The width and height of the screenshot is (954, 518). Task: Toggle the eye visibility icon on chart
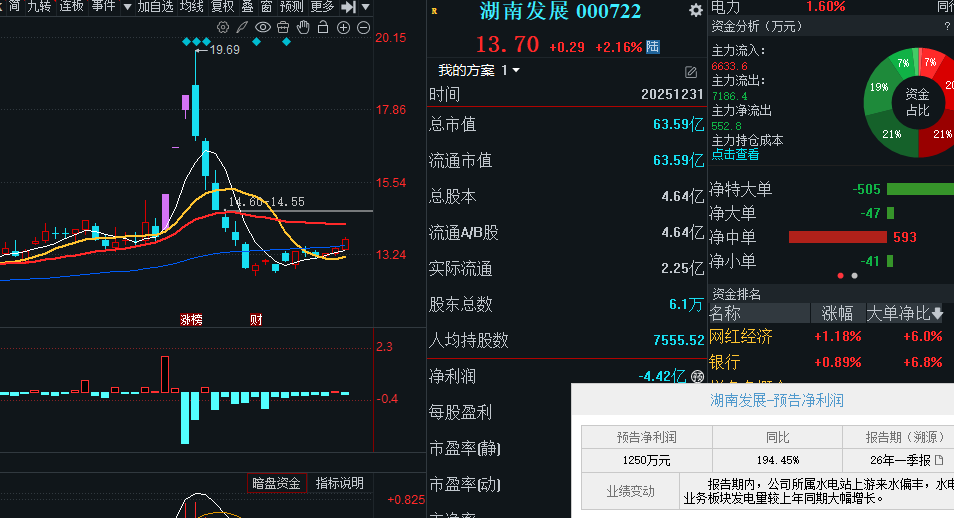[262, 27]
